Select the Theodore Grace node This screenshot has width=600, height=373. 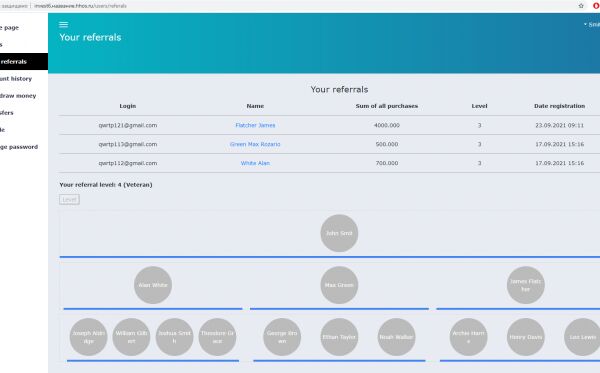(217, 337)
